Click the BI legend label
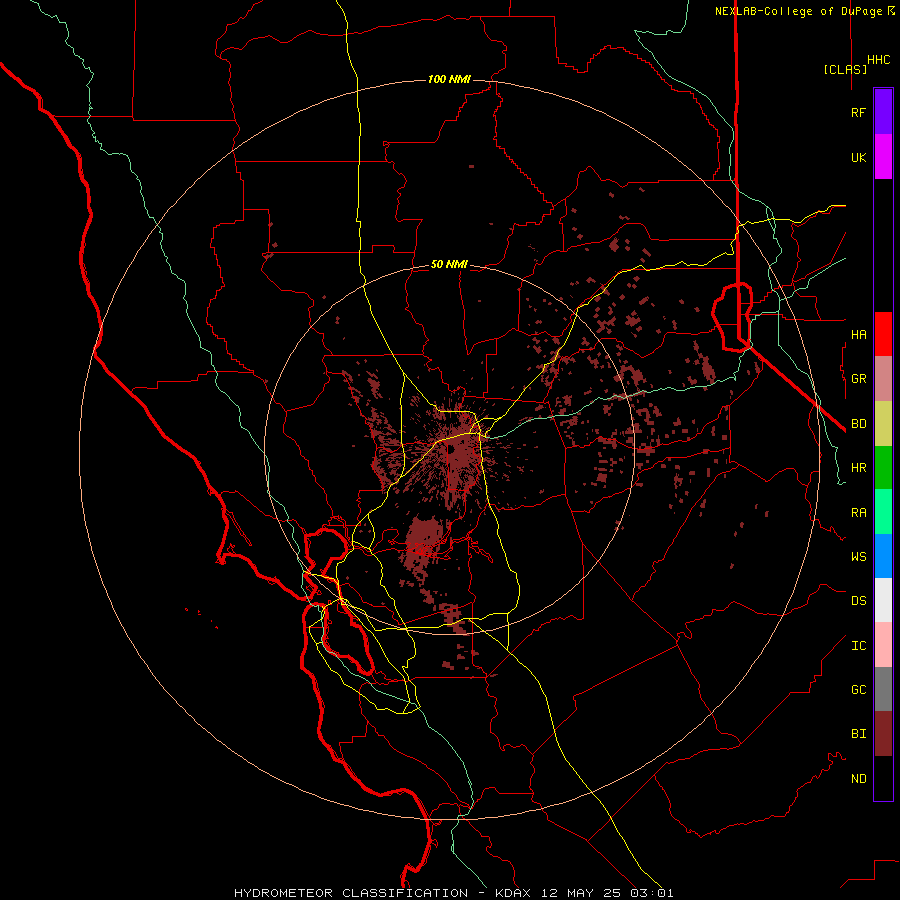The width and height of the screenshot is (900, 900). coord(858,734)
